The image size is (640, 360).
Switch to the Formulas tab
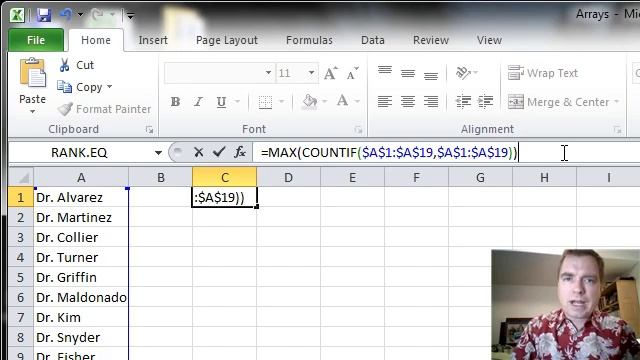click(x=309, y=40)
